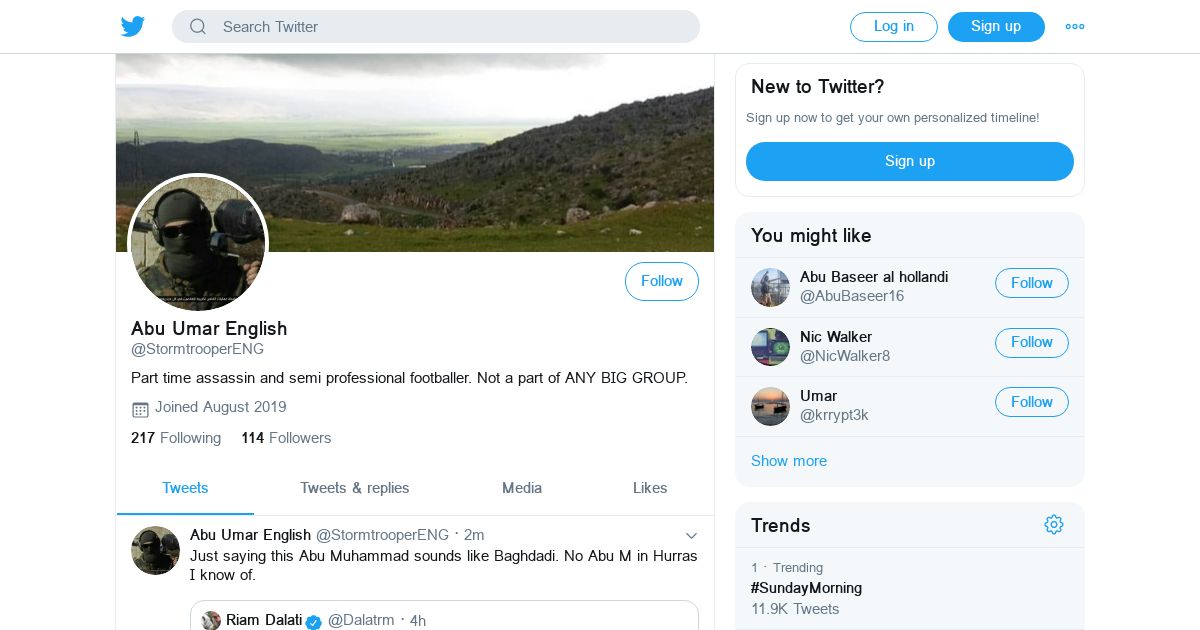Click the tweet author's small avatar

click(155, 551)
